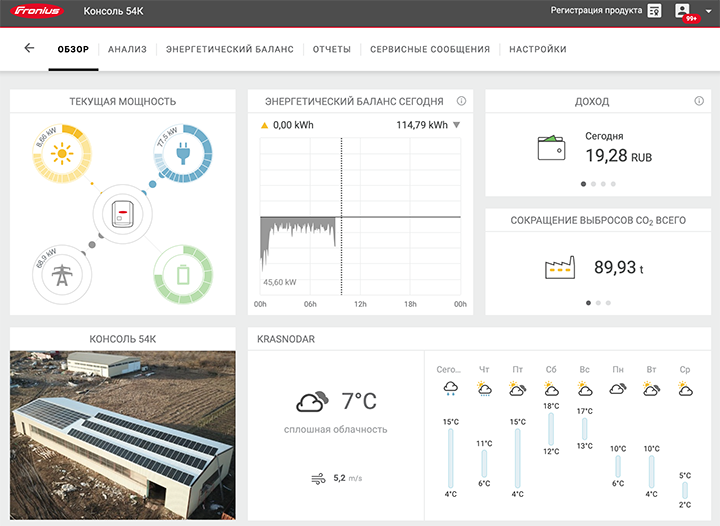Click the Регистрация продукта link
Screen dimensions: 720x526
[596, 10]
